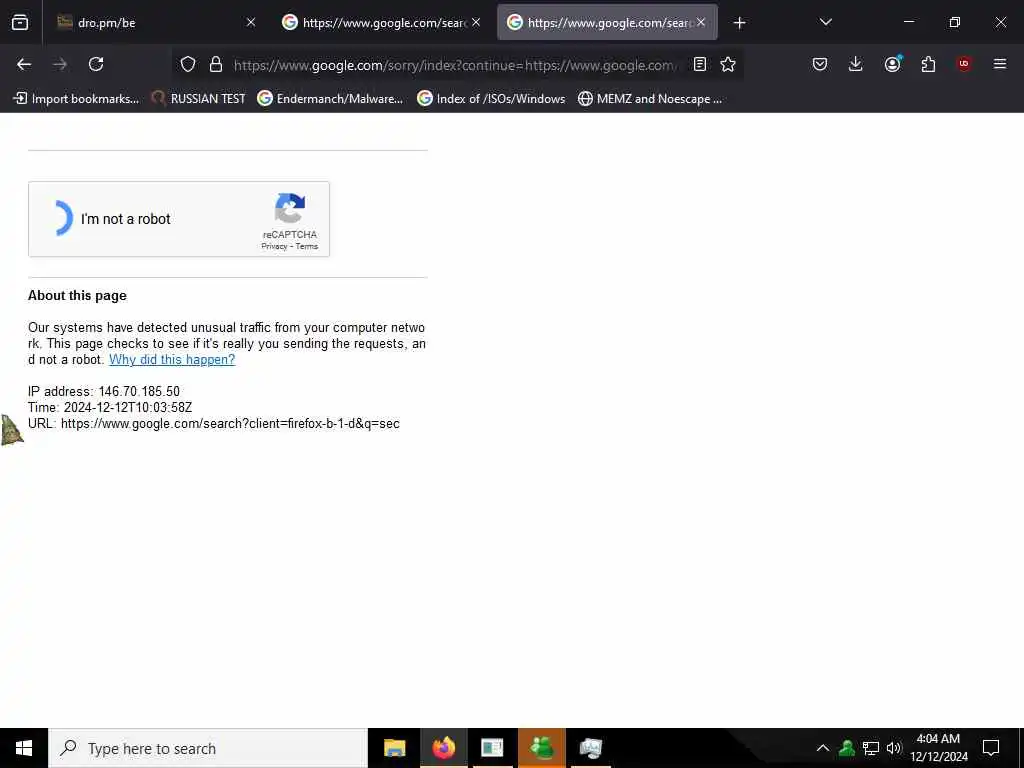
Task: Open Firefox View tabs overview icon
Action: [20, 23]
